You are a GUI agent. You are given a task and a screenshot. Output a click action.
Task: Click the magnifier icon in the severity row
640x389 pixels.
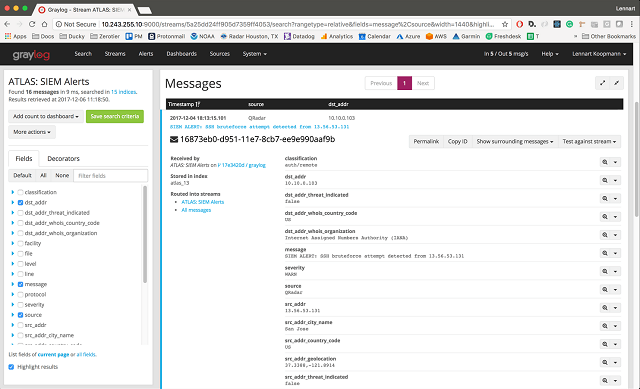tap(605, 271)
